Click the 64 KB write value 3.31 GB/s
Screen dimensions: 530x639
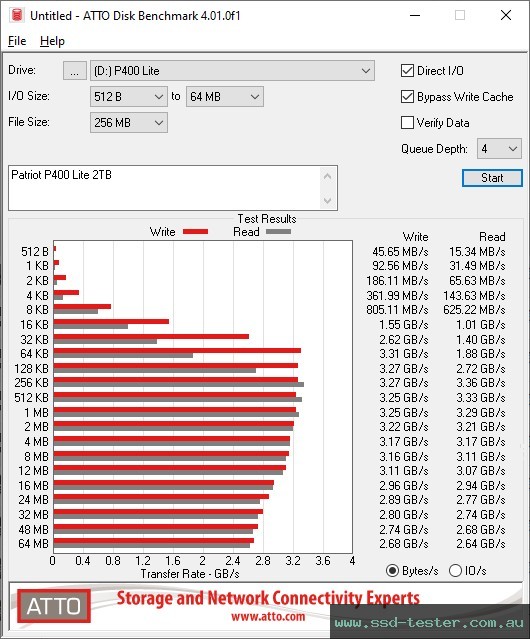tap(404, 354)
